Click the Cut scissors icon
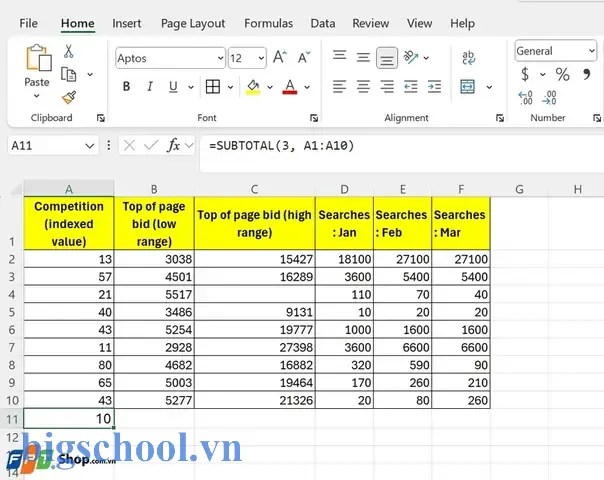 point(69,51)
